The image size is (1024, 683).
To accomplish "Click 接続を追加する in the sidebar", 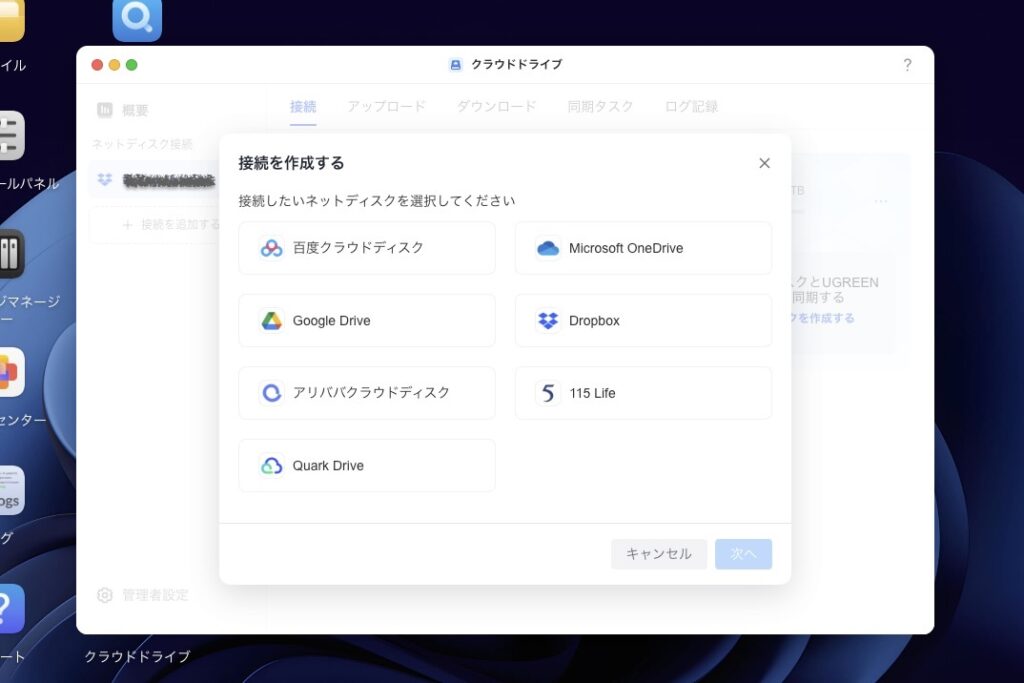I will (x=170, y=225).
